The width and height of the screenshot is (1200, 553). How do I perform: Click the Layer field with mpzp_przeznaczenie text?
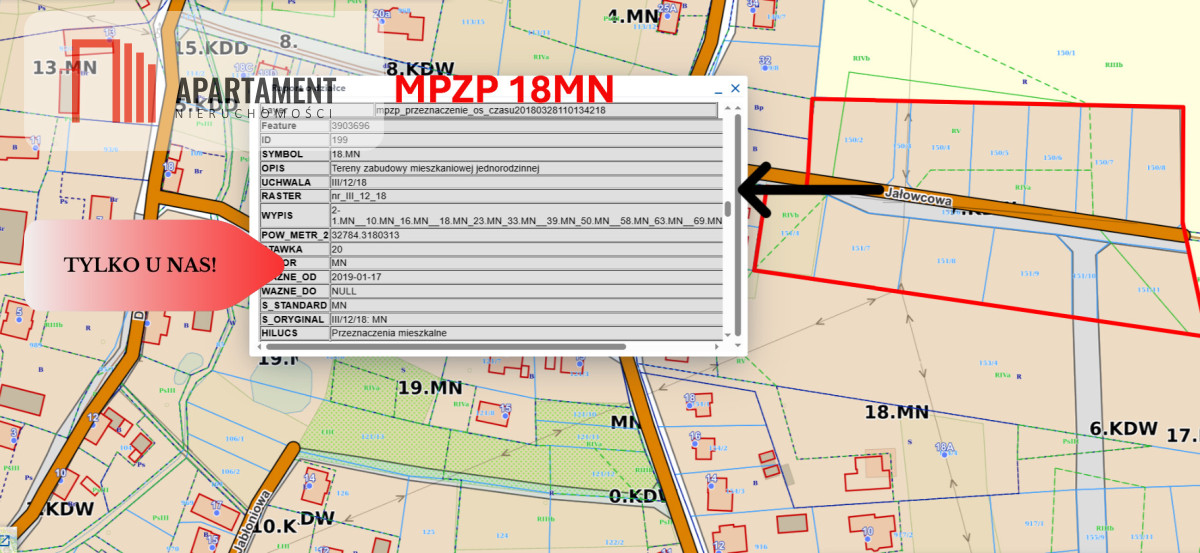(x=545, y=110)
